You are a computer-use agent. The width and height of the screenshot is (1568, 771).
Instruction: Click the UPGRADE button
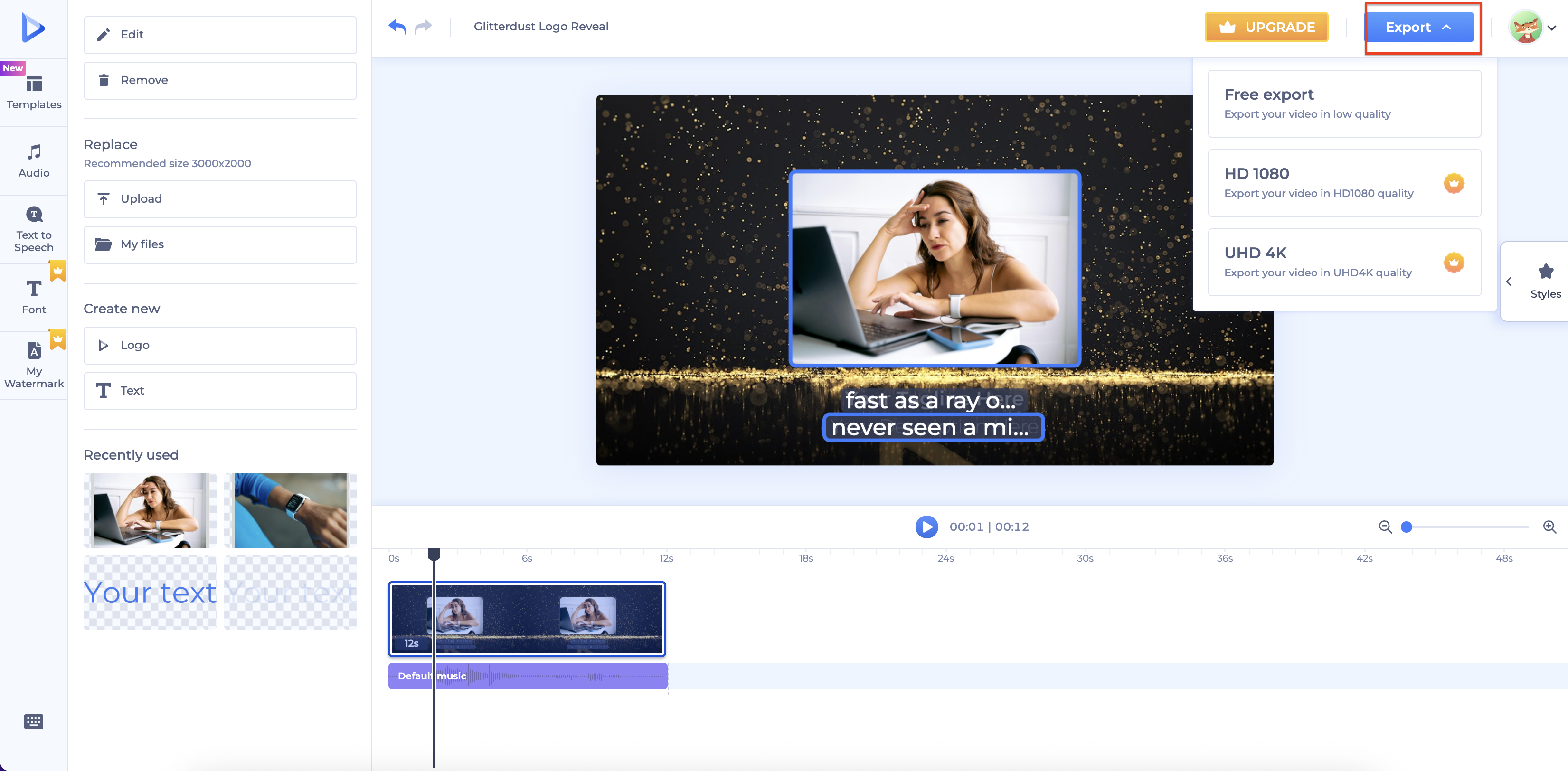pos(1266,27)
